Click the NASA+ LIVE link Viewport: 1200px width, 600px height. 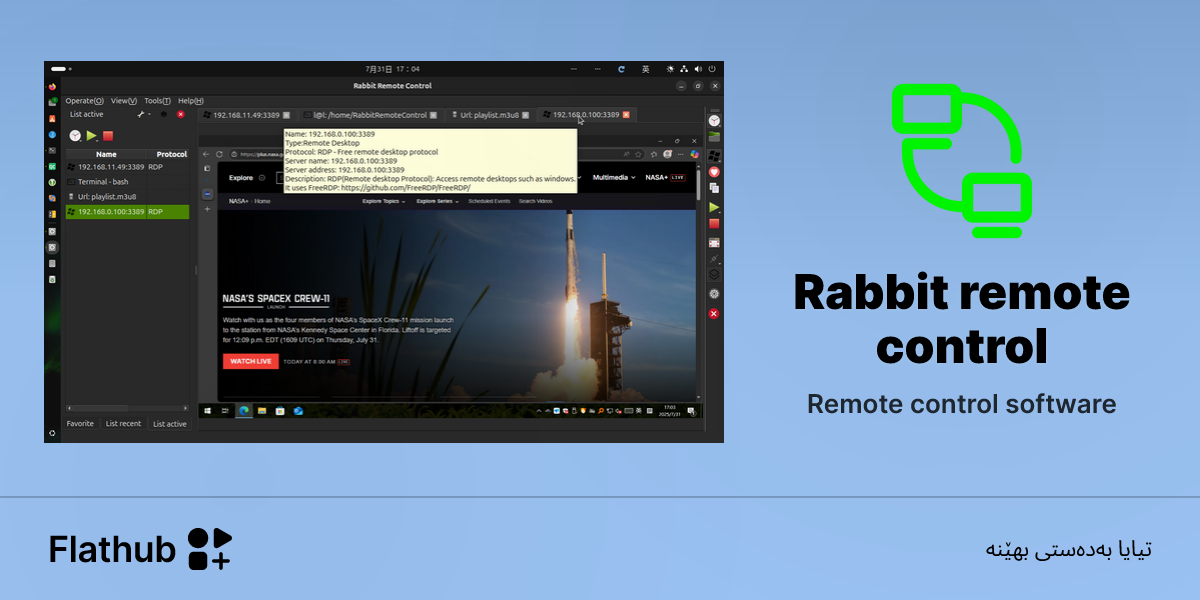tap(665, 177)
